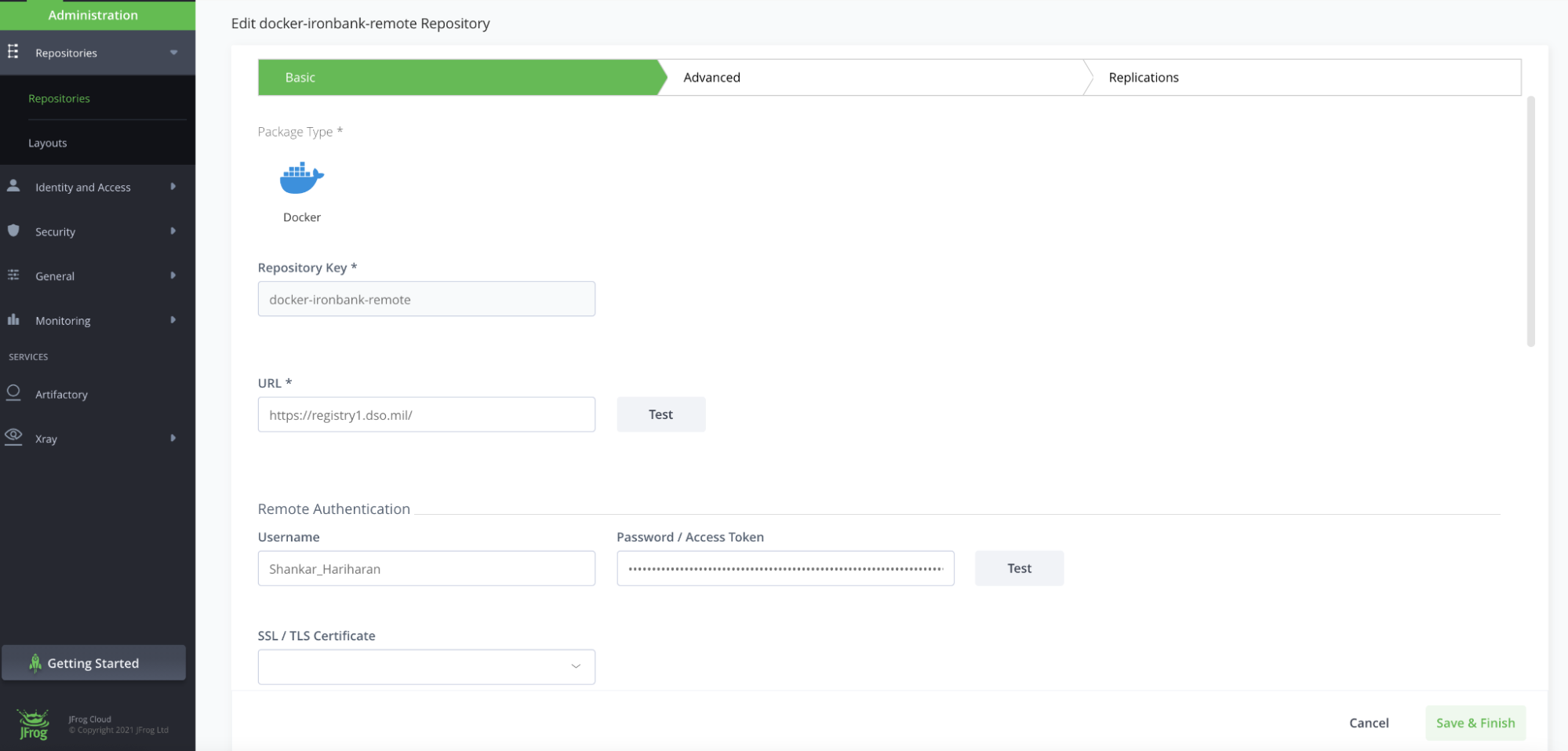
Task: Click the Identity and Access person icon
Action: [x=13, y=186]
